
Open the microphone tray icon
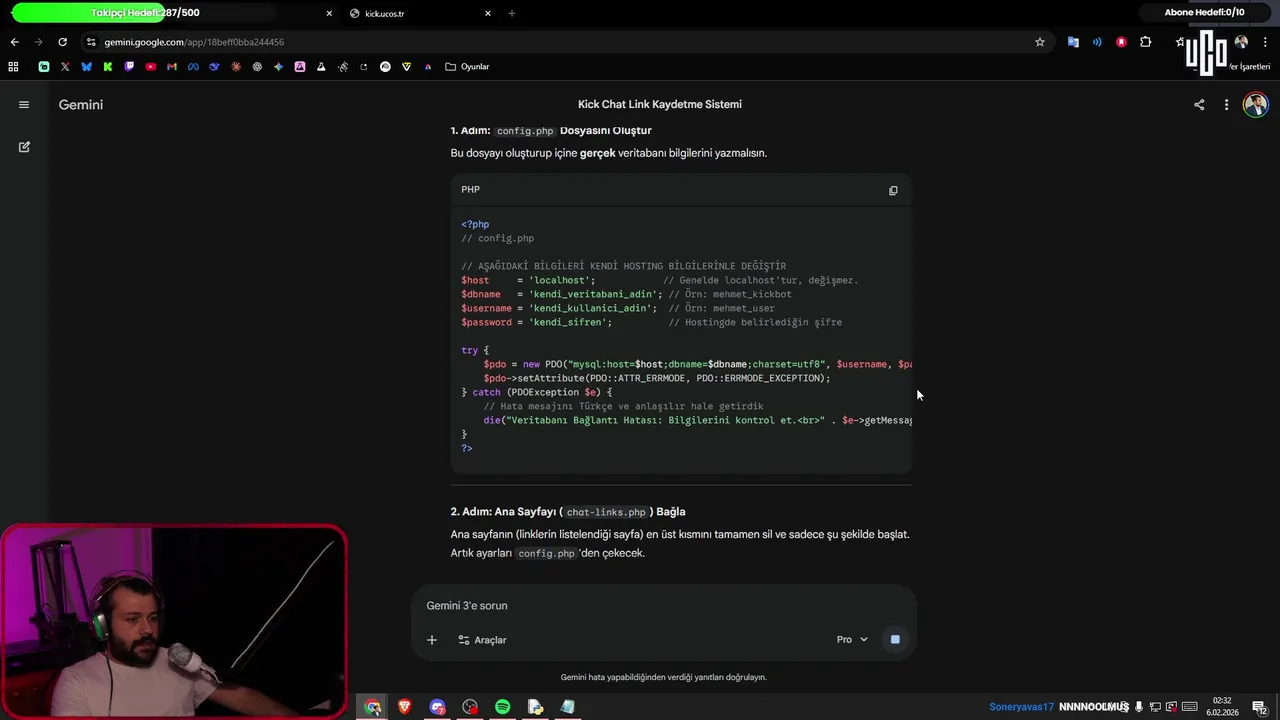click(x=1139, y=707)
